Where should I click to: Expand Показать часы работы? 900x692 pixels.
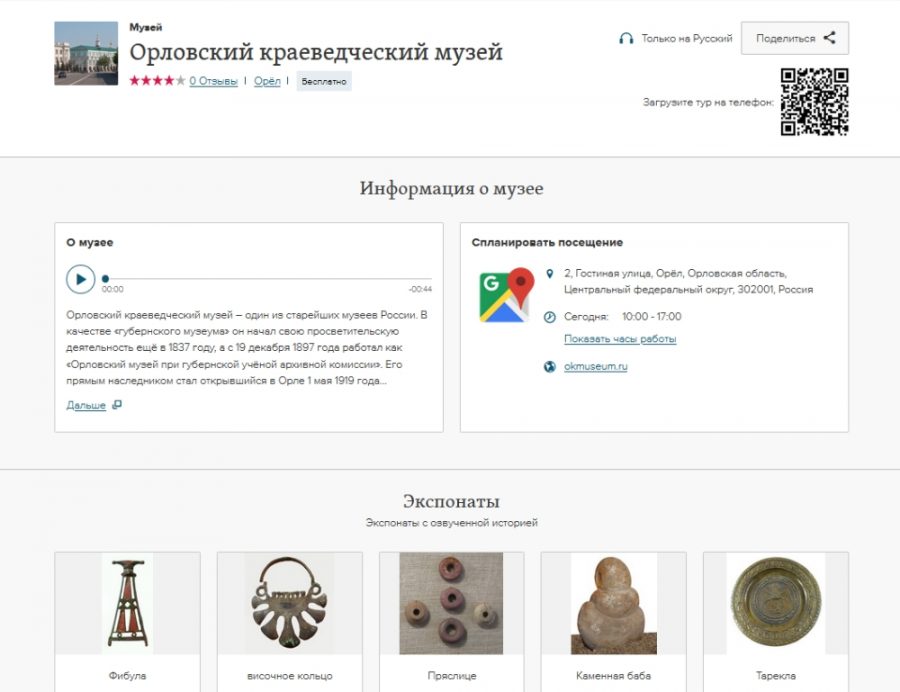(x=620, y=339)
